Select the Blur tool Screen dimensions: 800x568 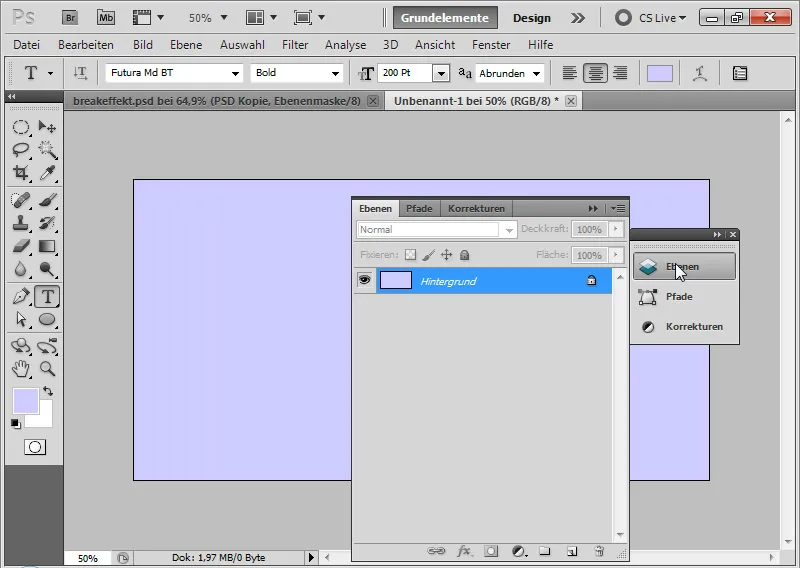point(21,269)
